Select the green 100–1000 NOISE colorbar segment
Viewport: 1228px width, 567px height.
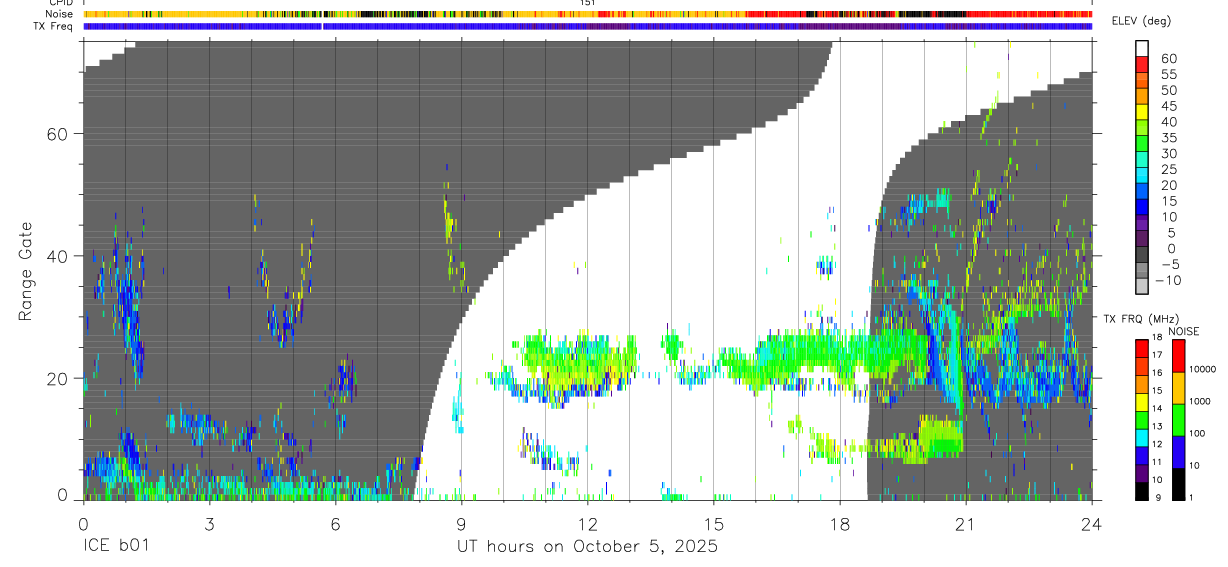tap(1178, 418)
